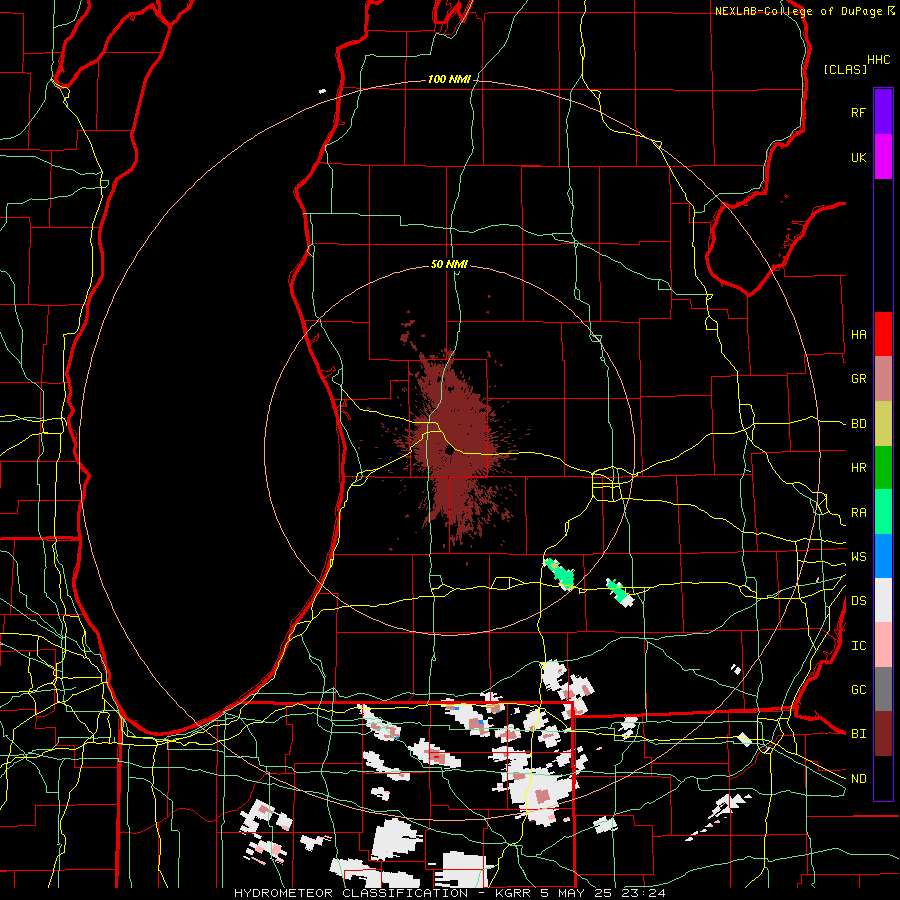The height and width of the screenshot is (900, 900).
Task: Click the bright green RA color swatch
Action: 883,512
